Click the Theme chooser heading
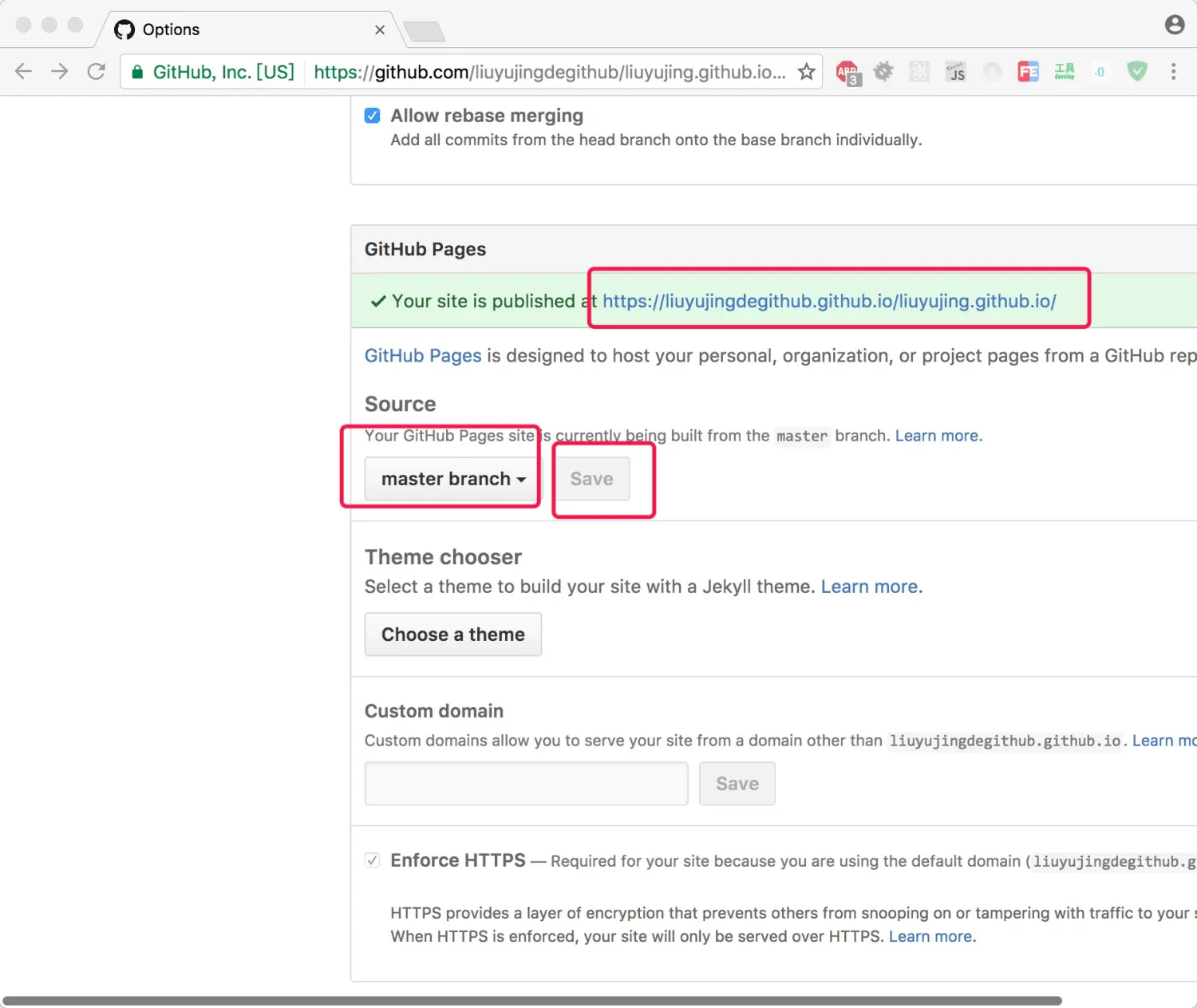 443,557
